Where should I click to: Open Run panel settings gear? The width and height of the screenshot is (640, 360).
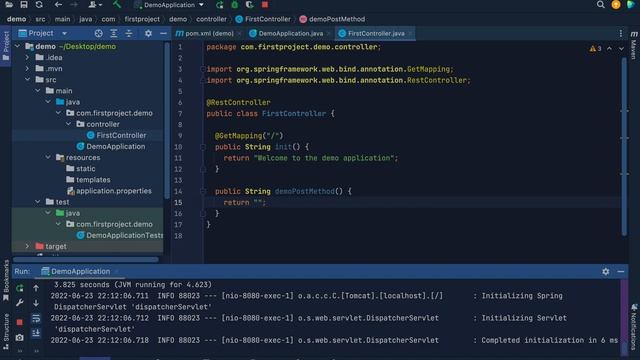pyautogui.click(x=606, y=271)
